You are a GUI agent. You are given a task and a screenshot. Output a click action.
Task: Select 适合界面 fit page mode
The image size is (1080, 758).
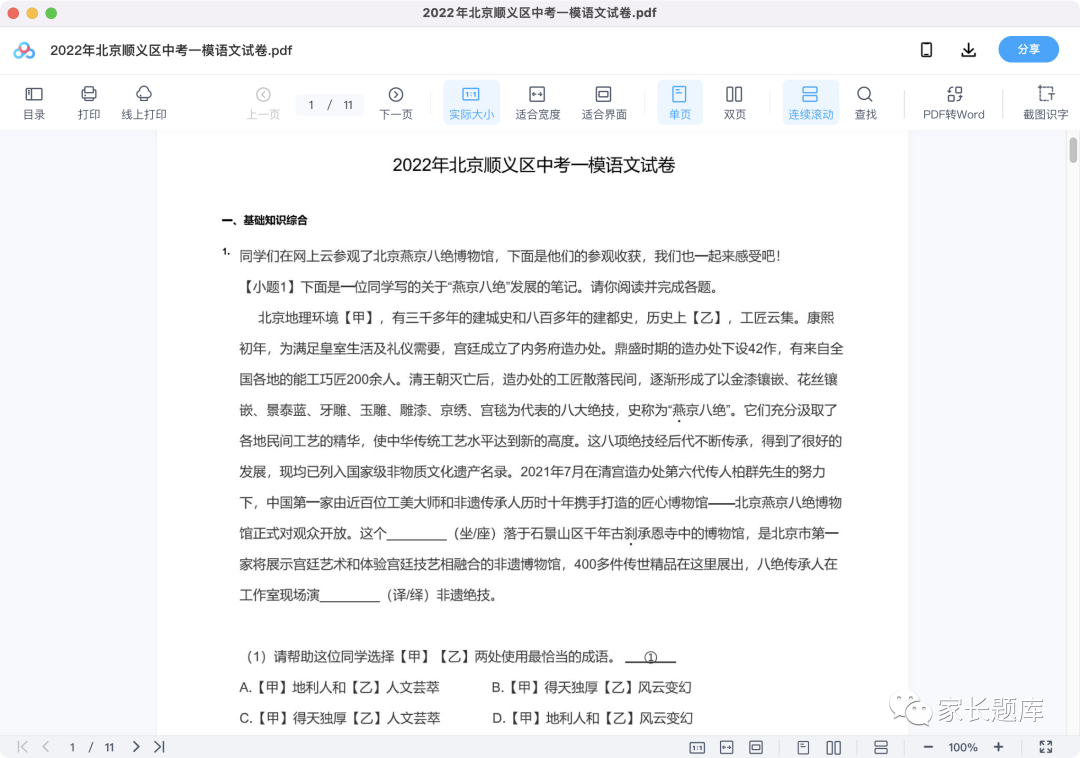(603, 103)
